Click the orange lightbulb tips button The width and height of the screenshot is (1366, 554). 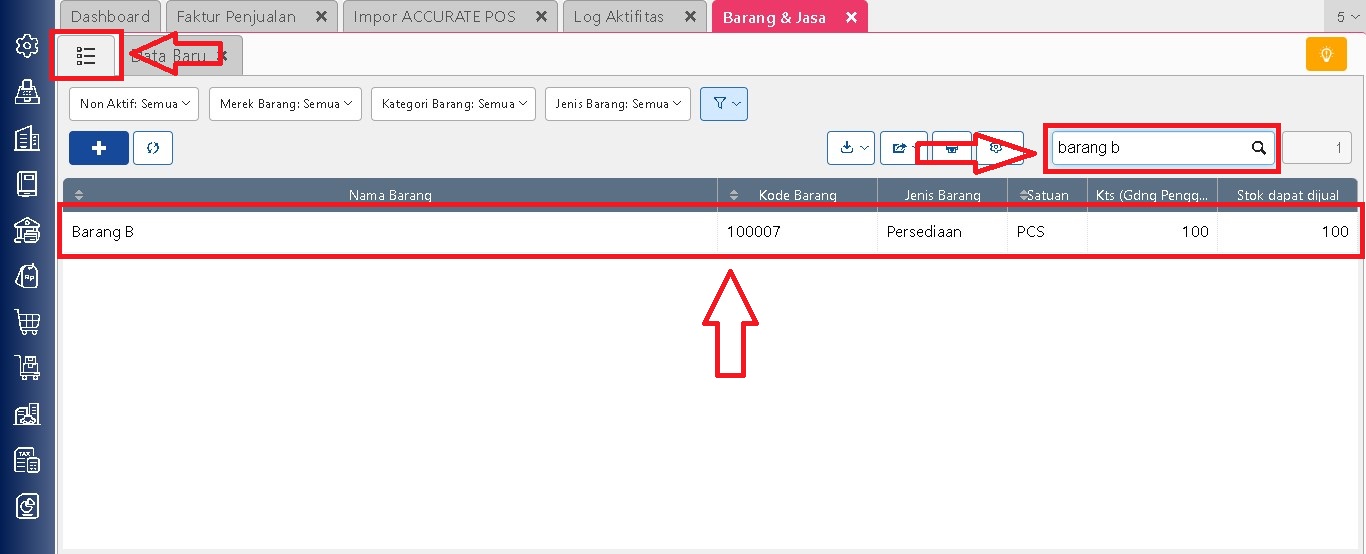(x=1326, y=54)
